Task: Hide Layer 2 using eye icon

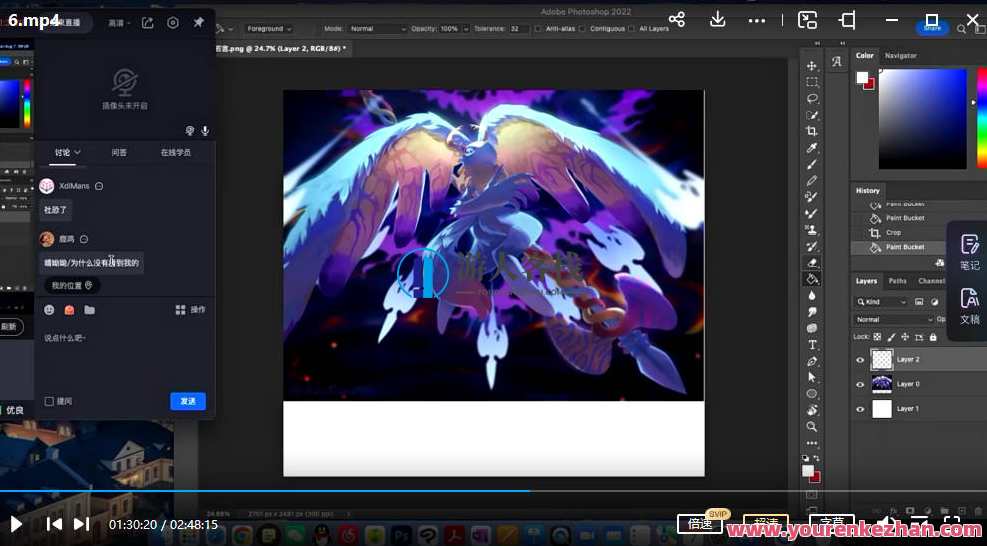Action: (x=860, y=360)
